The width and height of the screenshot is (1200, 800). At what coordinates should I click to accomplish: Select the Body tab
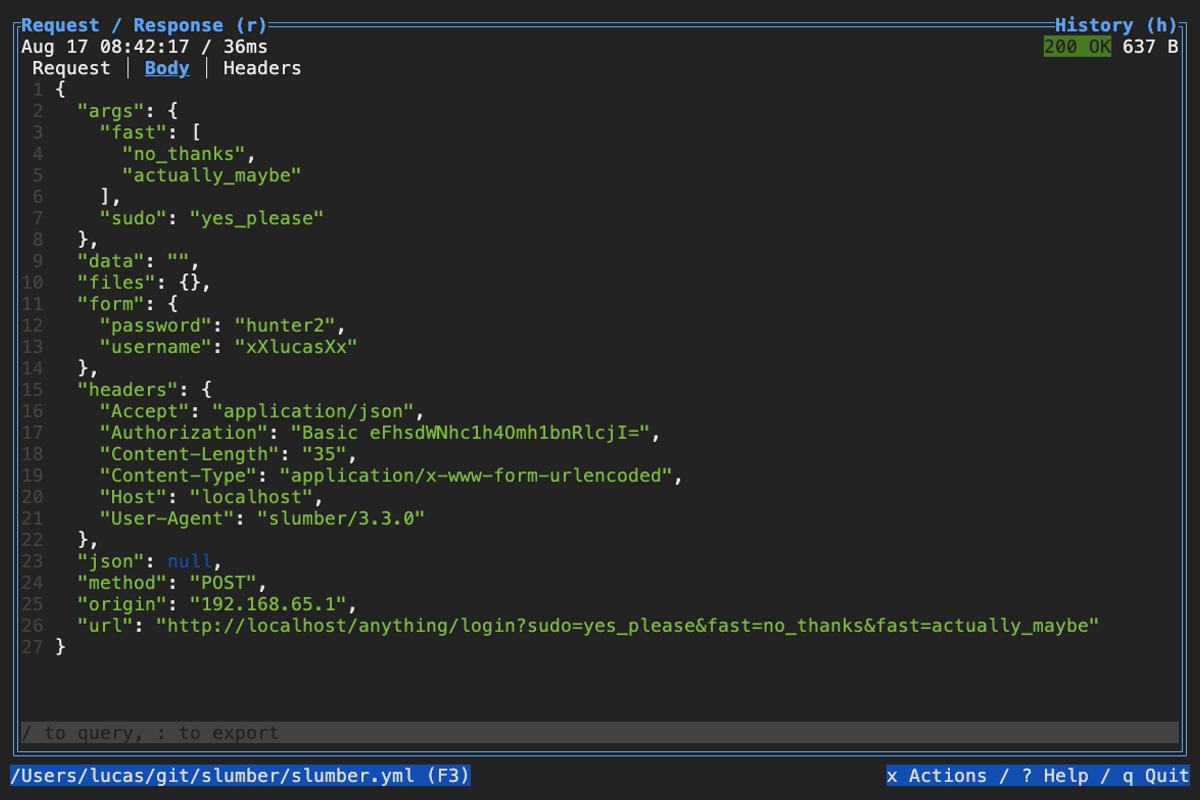coord(167,68)
